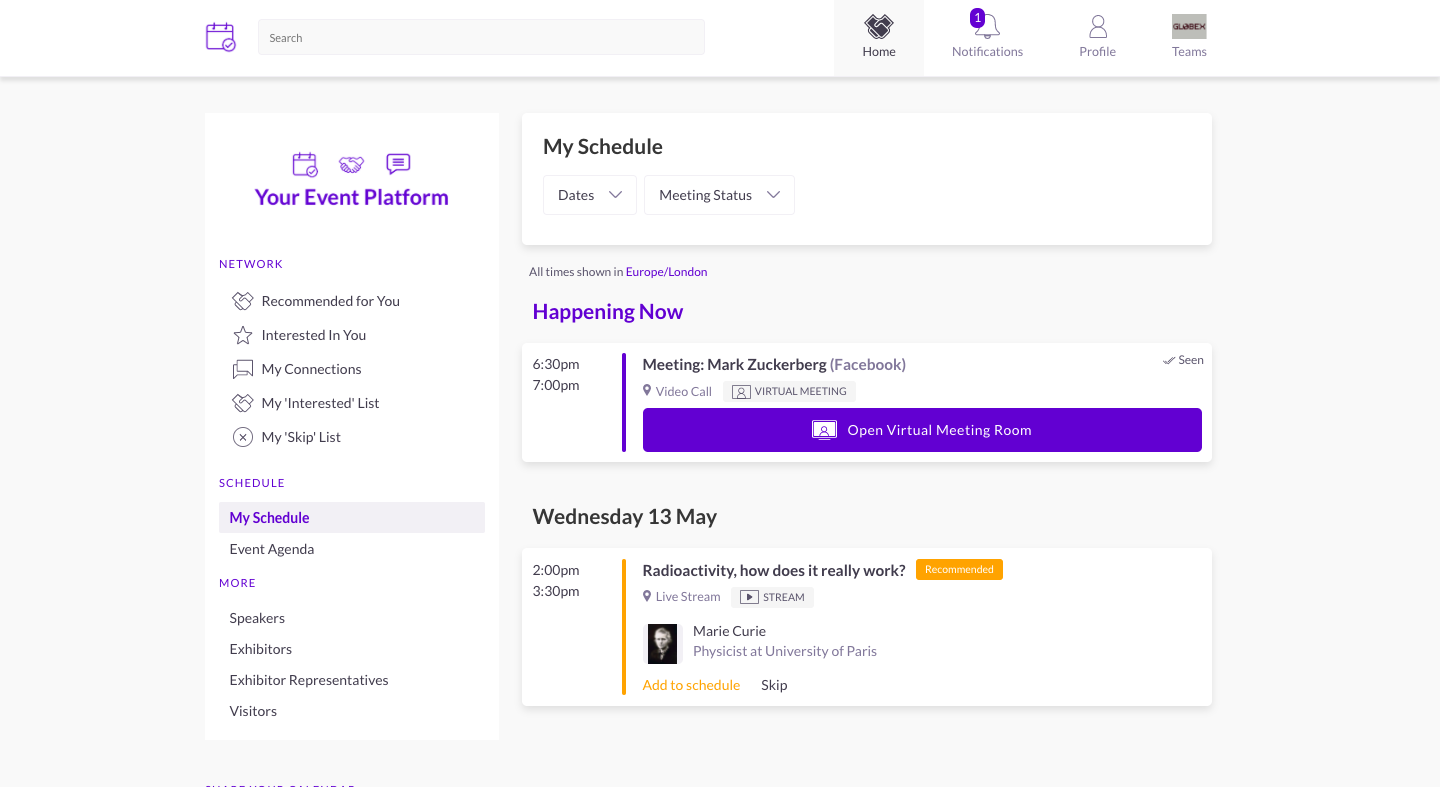Click the chat icon beside My Connections
Image resolution: width=1440 pixels, height=787 pixels.
tap(242, 369)
